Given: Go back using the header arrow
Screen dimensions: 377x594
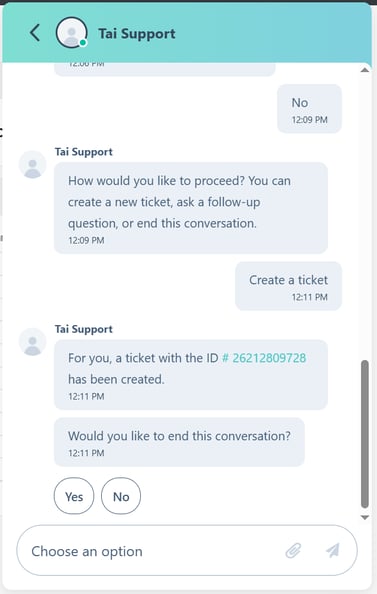Looking at the screenshot, I should point(35,33).
